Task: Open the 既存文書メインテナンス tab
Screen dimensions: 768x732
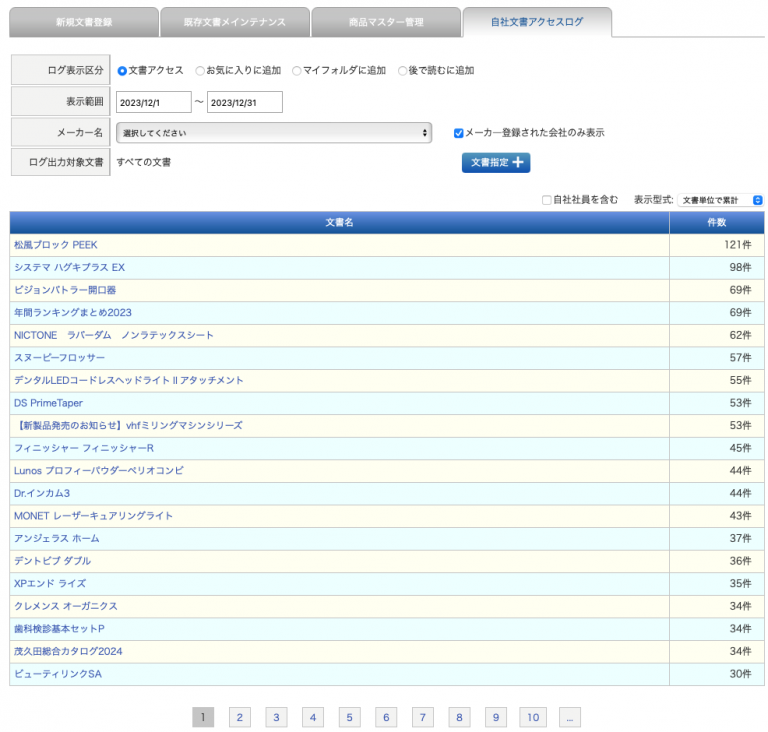Action: click(235, 22)
